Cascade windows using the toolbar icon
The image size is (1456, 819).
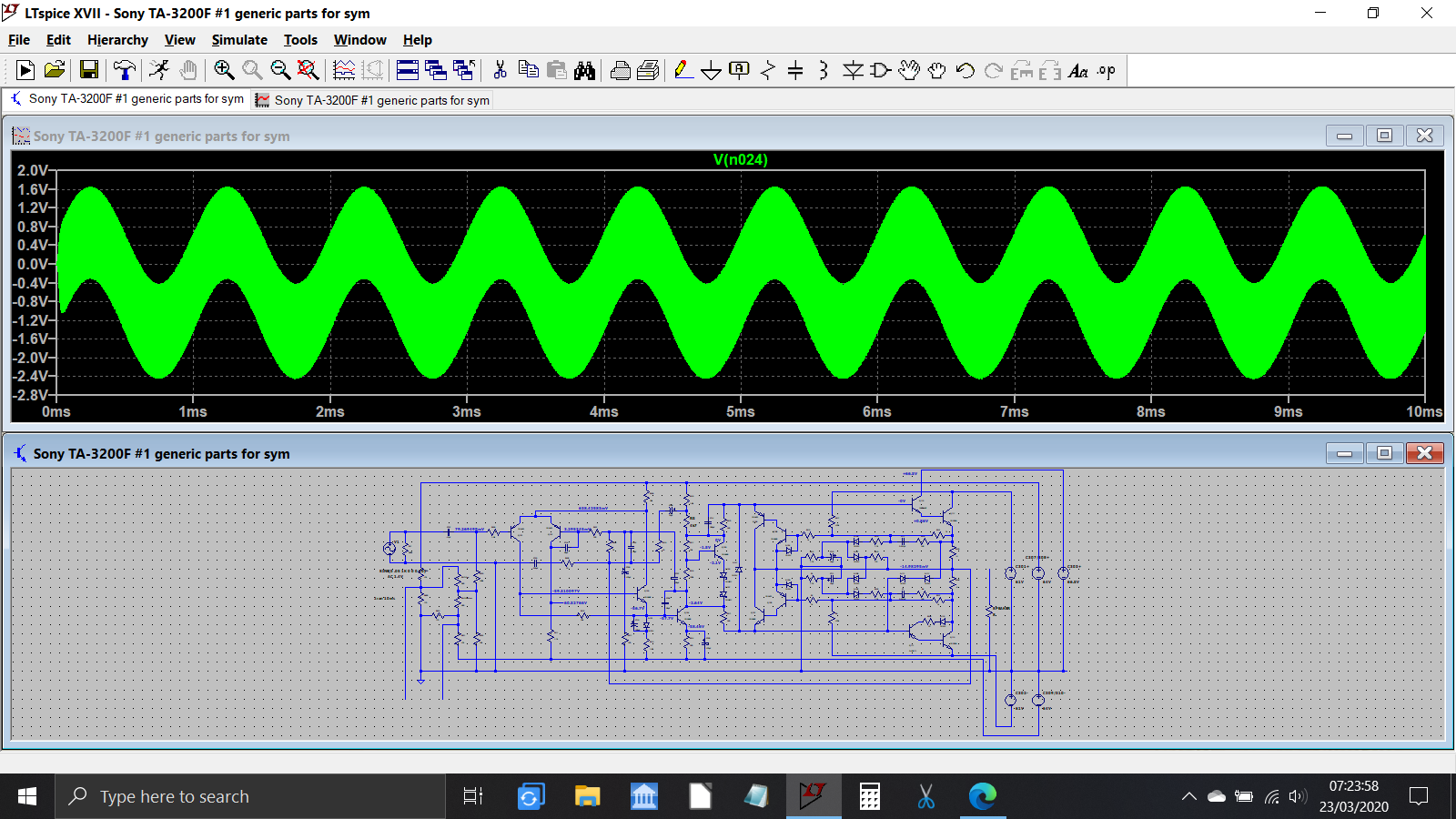[x=436, y=70]
